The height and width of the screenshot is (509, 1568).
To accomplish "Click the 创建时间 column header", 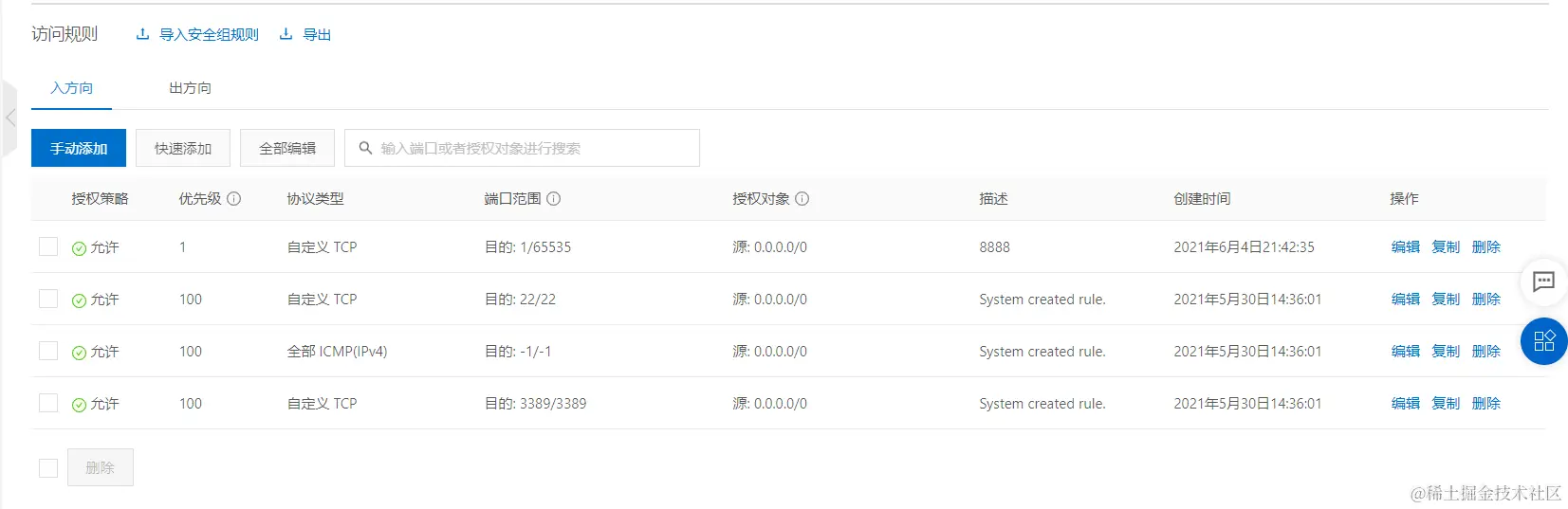I will (1202, 199).
